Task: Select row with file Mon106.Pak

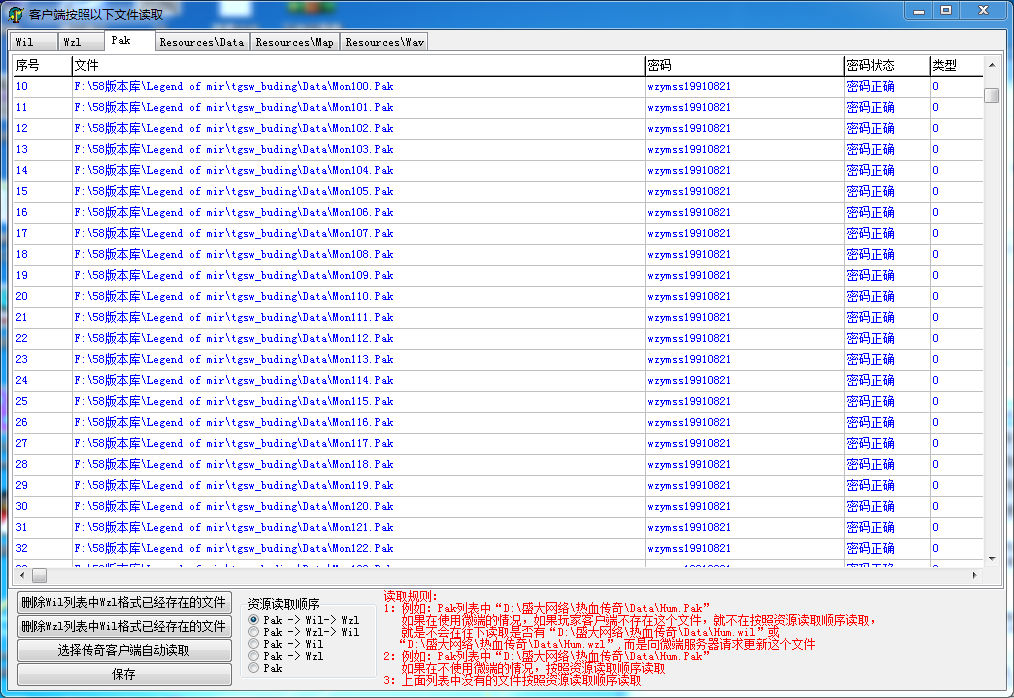Action: [498, 212]
